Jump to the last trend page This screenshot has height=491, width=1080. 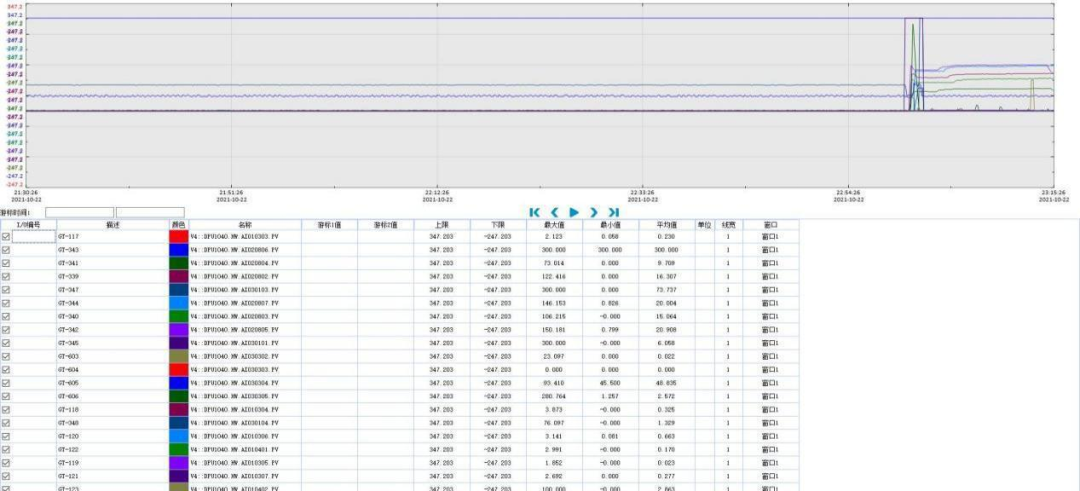click(x=614, y=213)
